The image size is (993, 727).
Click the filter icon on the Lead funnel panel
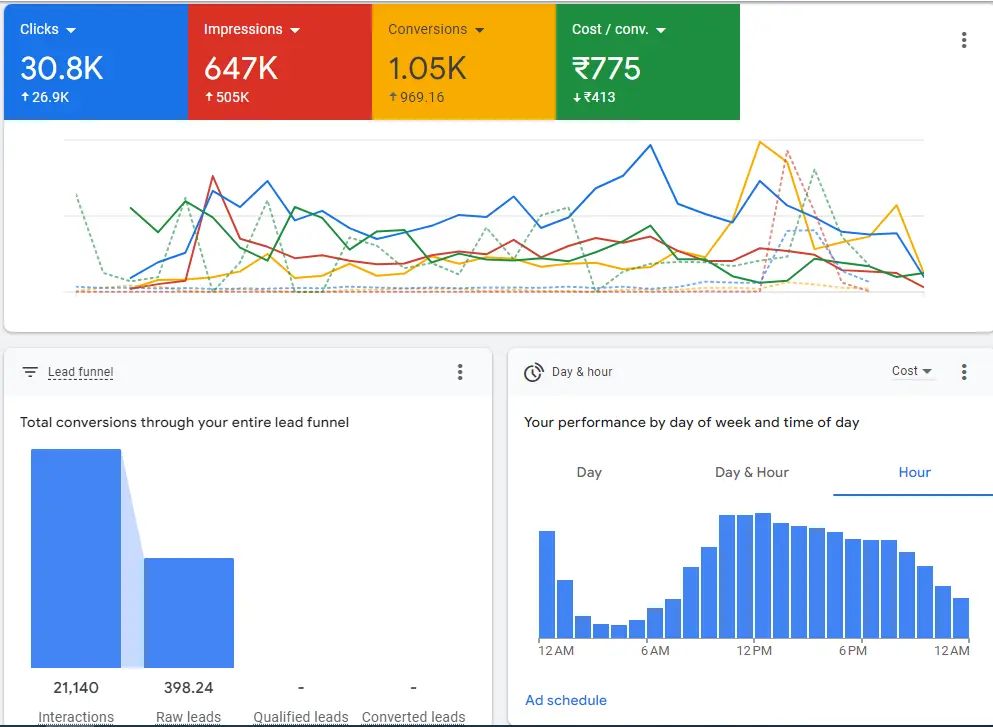pyautogui.click(x=29, y=371)
